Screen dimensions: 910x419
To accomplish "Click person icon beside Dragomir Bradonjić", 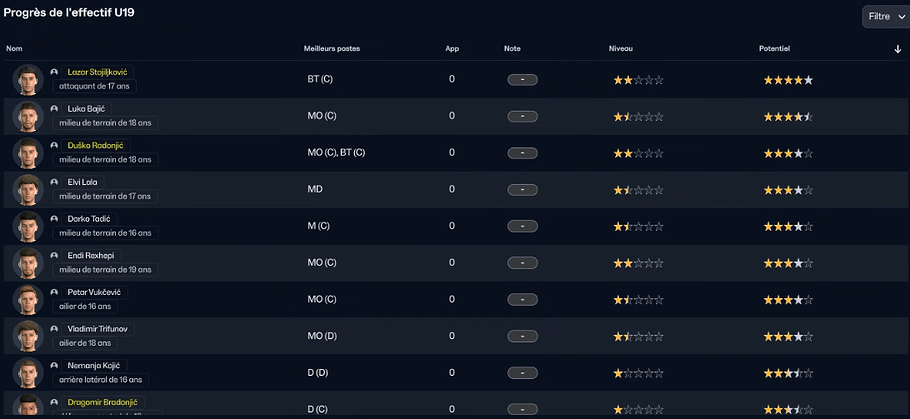I will [54, 402].
